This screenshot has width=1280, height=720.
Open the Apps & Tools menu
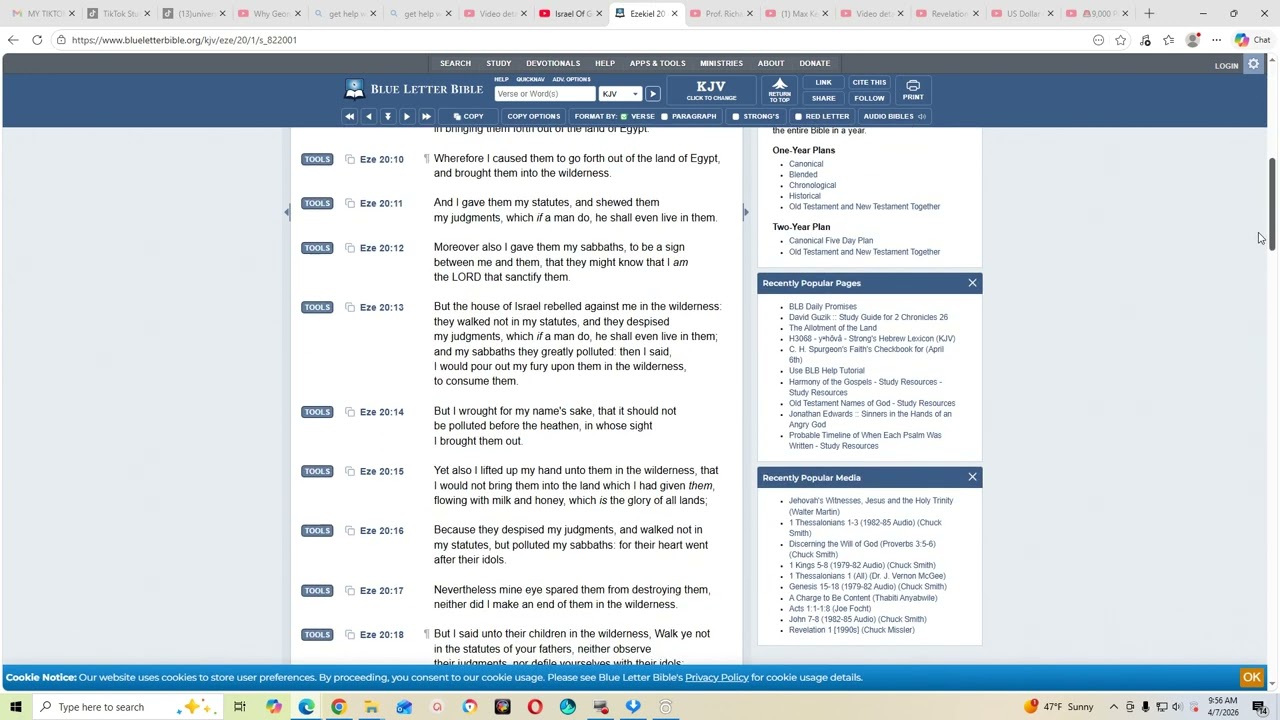pyautogui.click(x=657, y=63)
